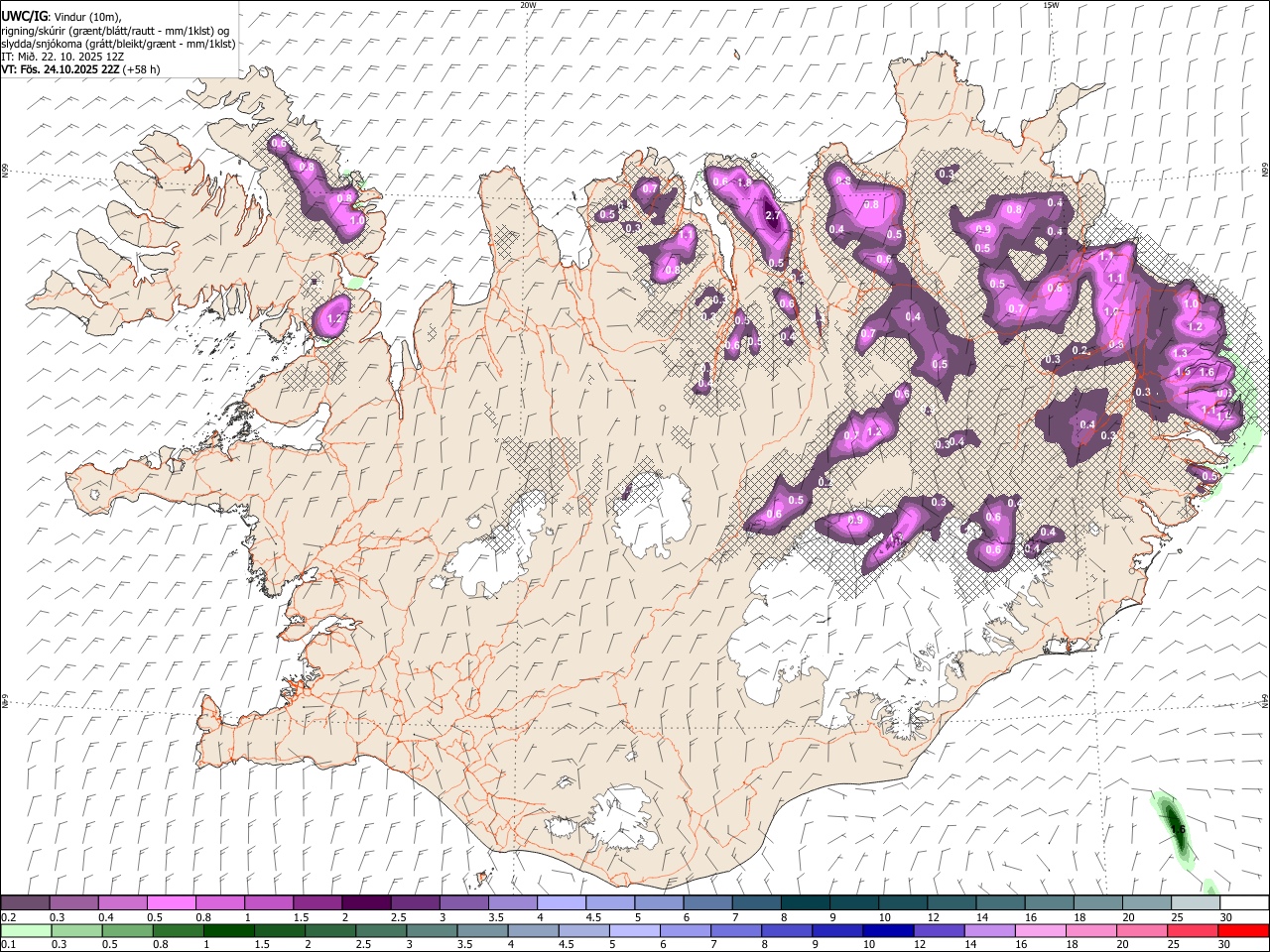Pick the darkest green lower swatch between 1 and 1.5
This screenshot has height=952, width=1270.
click(228, 931)
